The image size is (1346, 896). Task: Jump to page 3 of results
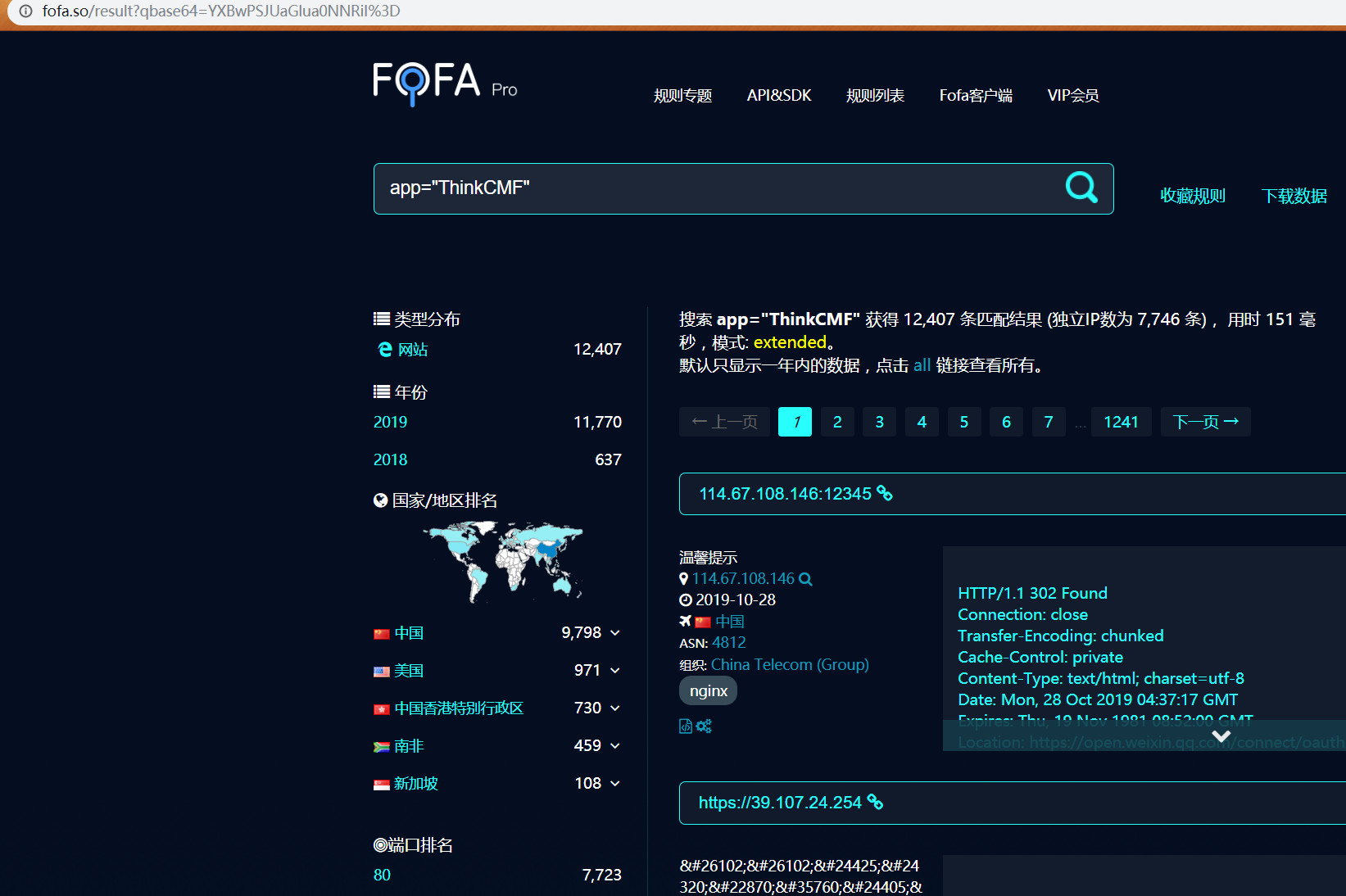[x=879, y=422]
